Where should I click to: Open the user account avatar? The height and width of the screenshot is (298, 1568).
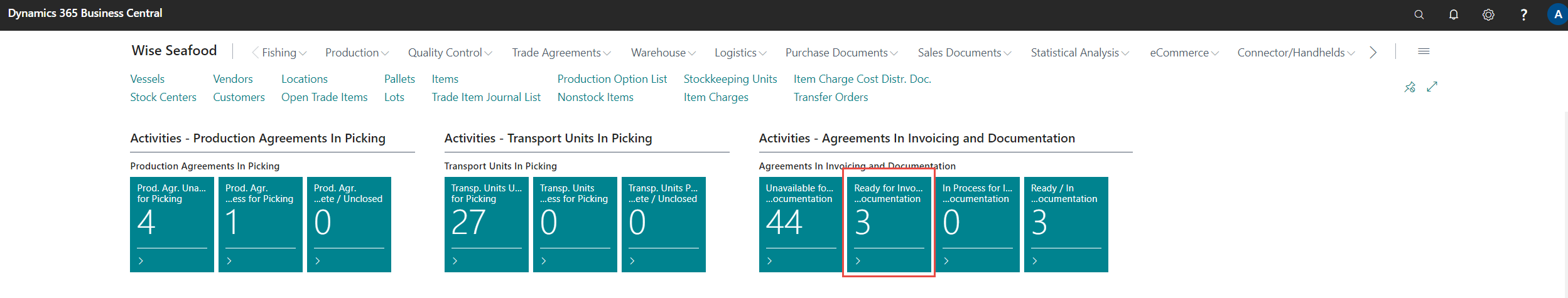1557,15
